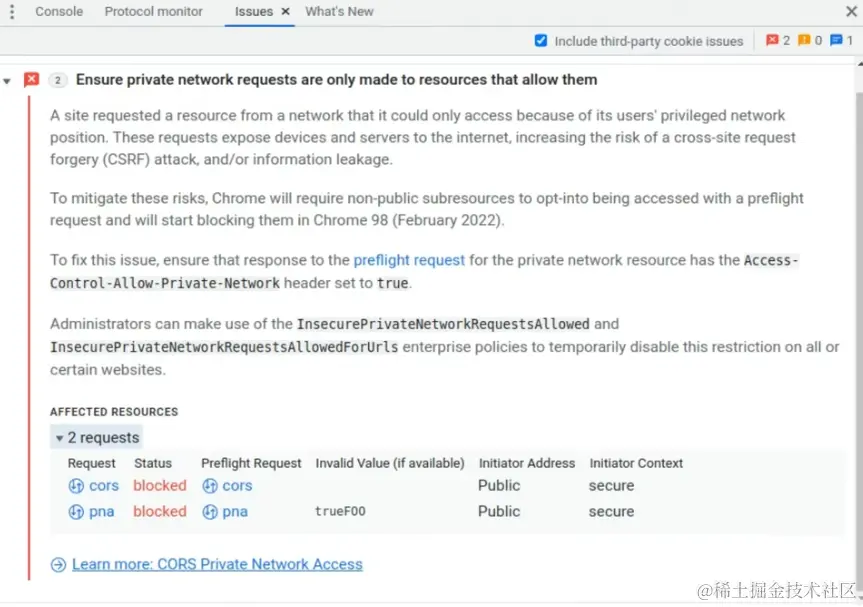The width and height of the screenshot is (863, 607).
Task: Collapse the 2 requests affected resources list
Action: 59,439
